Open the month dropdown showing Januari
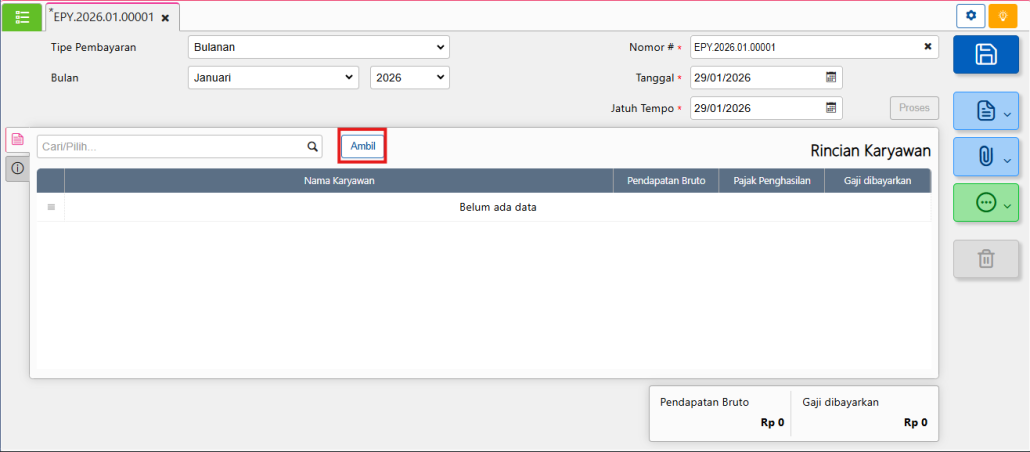The height and width of the screenshot is (452, 1030). pos(272,77)
